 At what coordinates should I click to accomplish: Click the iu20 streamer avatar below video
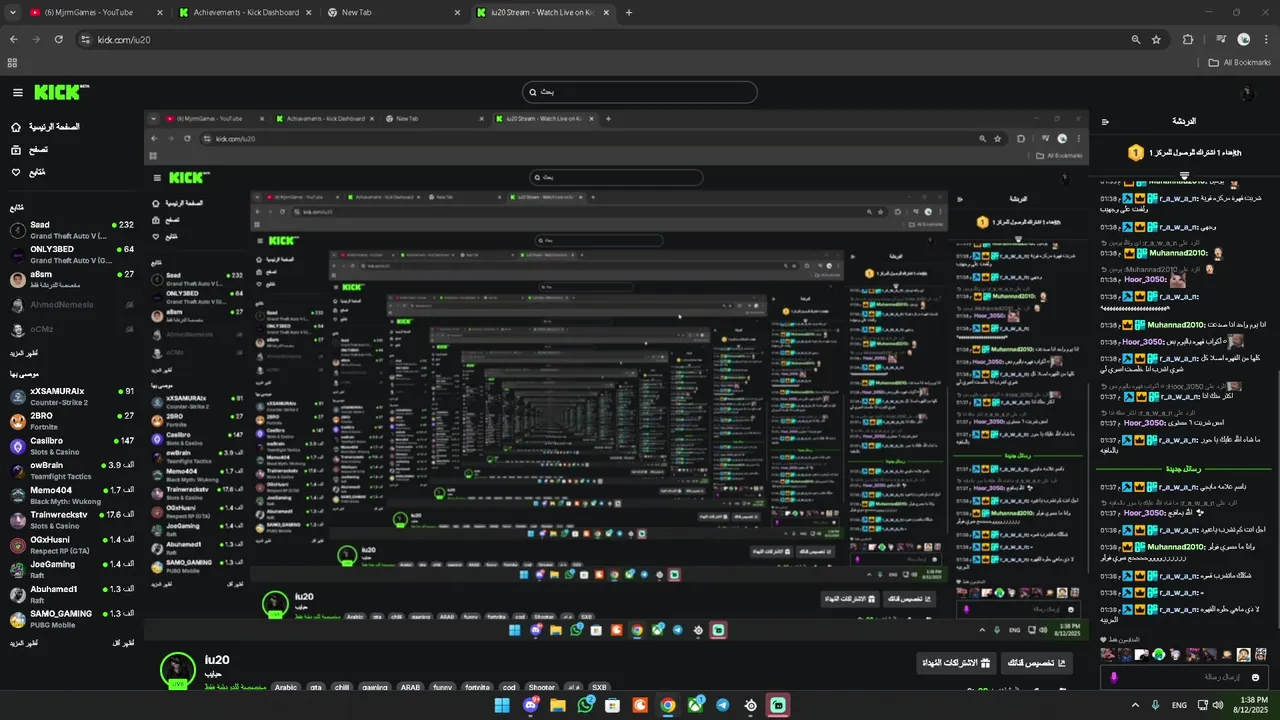pos(179,668)
